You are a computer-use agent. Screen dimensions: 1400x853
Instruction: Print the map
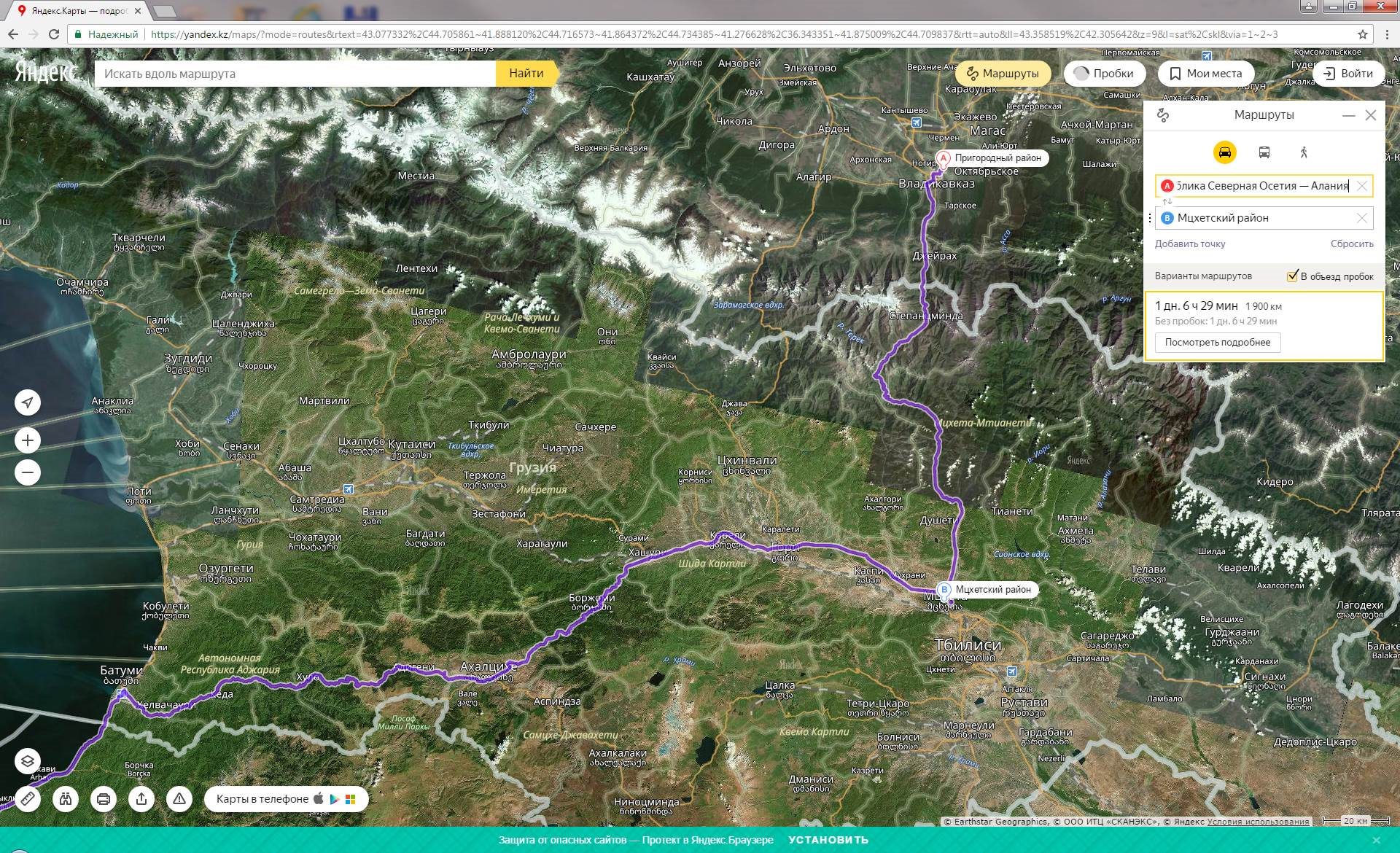point(104,799)
